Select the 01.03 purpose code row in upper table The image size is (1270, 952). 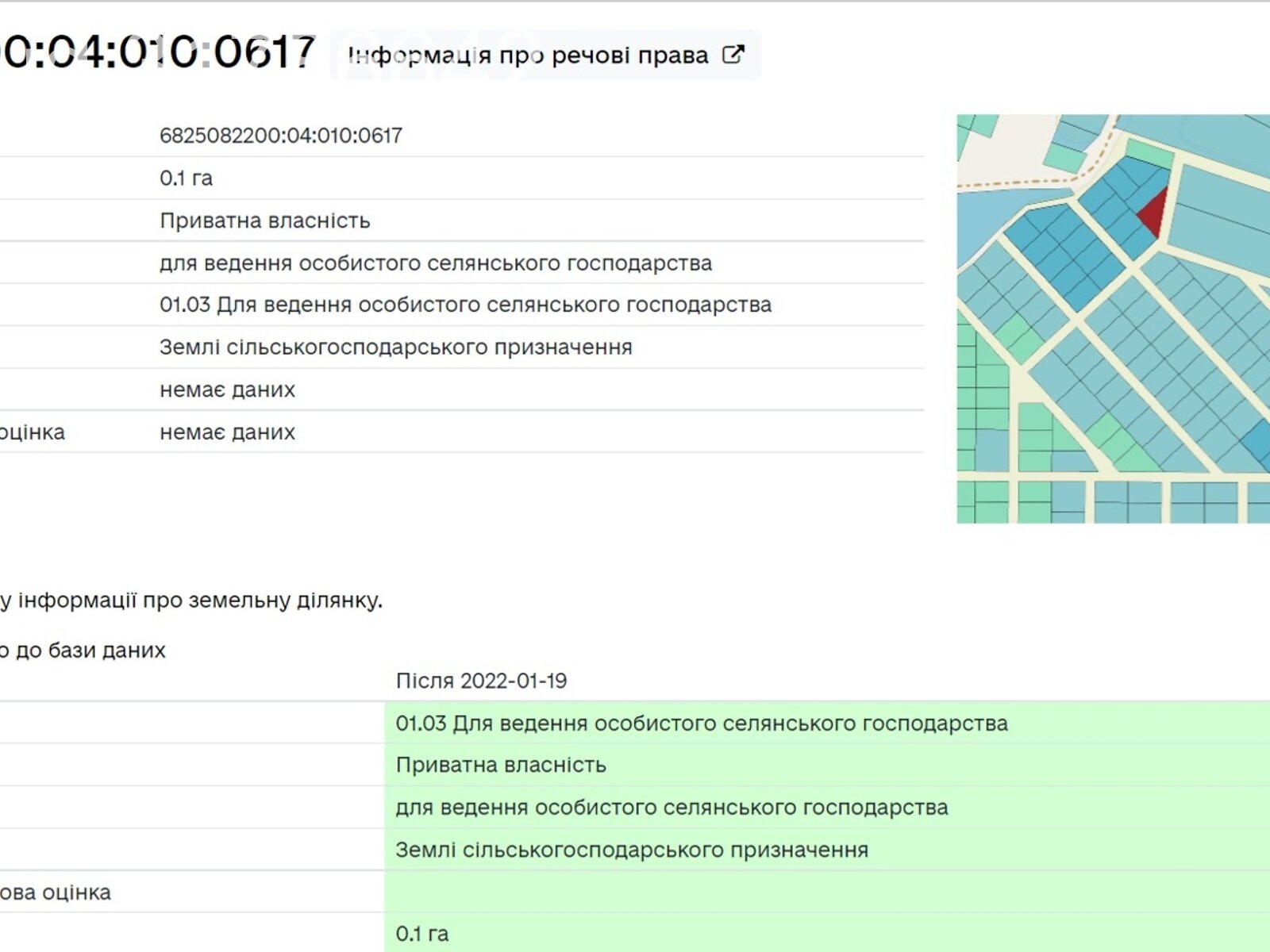pos(465,305)
